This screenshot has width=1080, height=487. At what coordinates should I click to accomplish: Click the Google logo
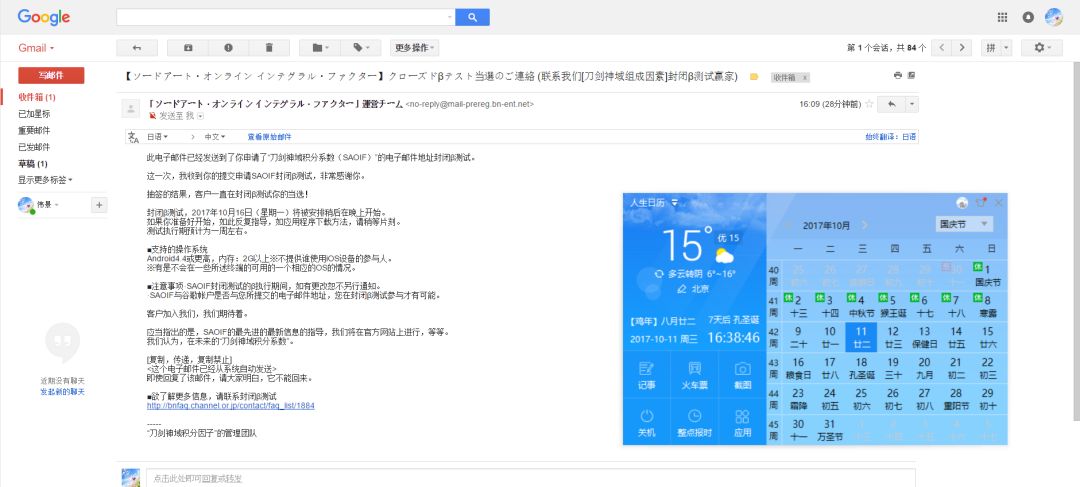(44, 17)
